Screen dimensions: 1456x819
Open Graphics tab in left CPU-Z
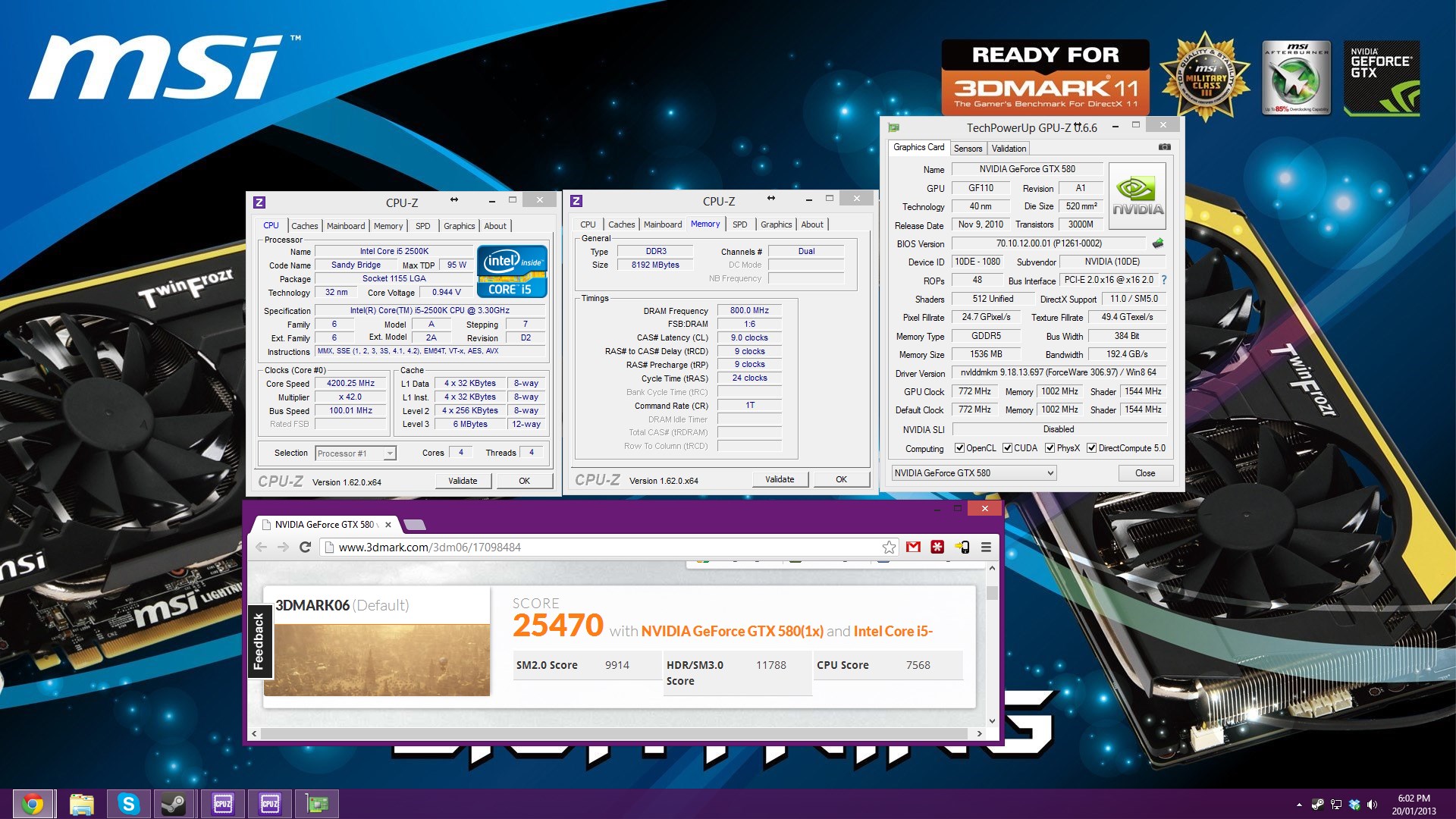[460, 226]
